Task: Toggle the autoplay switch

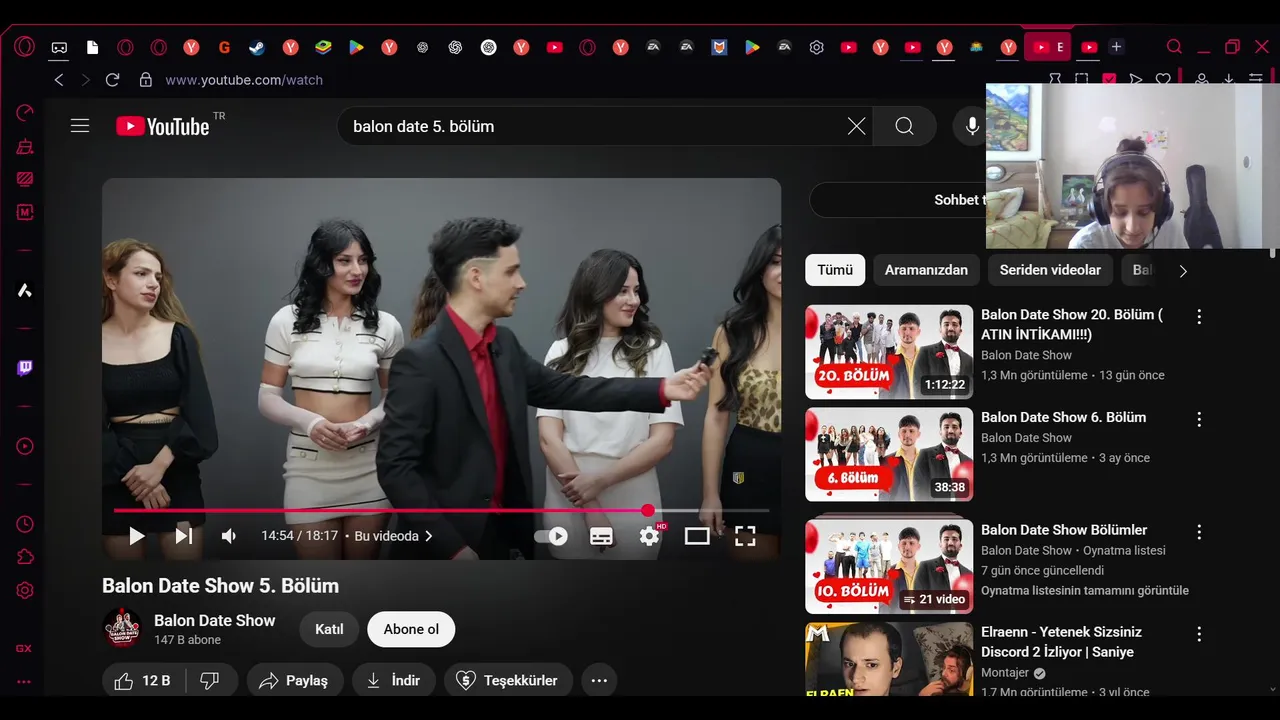Action: (x=551, y=536)
